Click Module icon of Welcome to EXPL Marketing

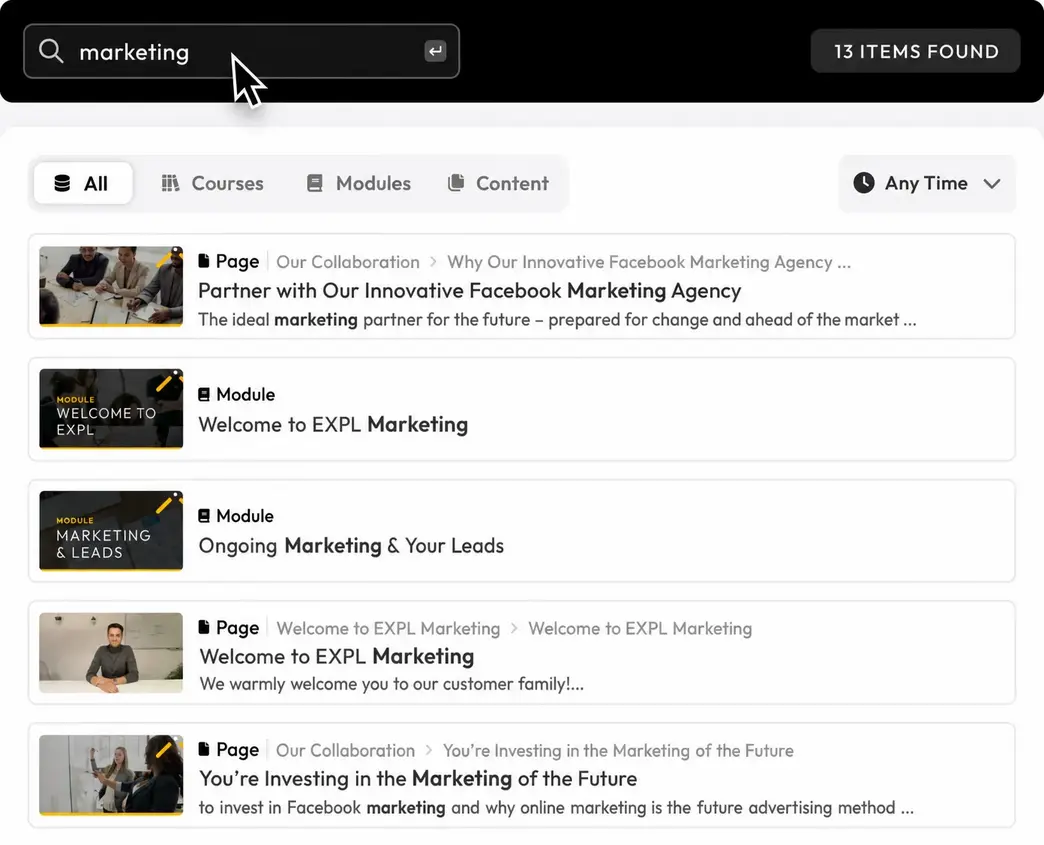(204, 394)
